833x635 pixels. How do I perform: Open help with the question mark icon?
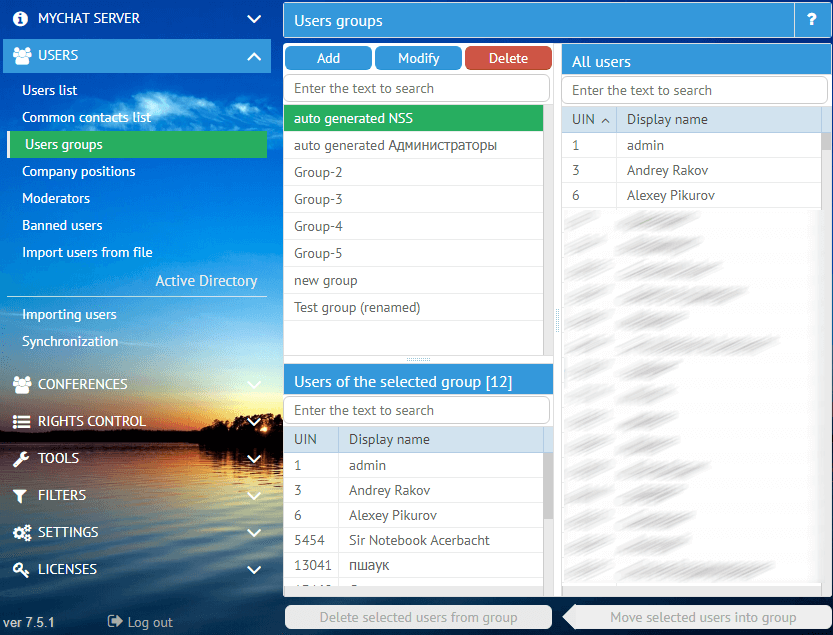pos(813,20)
